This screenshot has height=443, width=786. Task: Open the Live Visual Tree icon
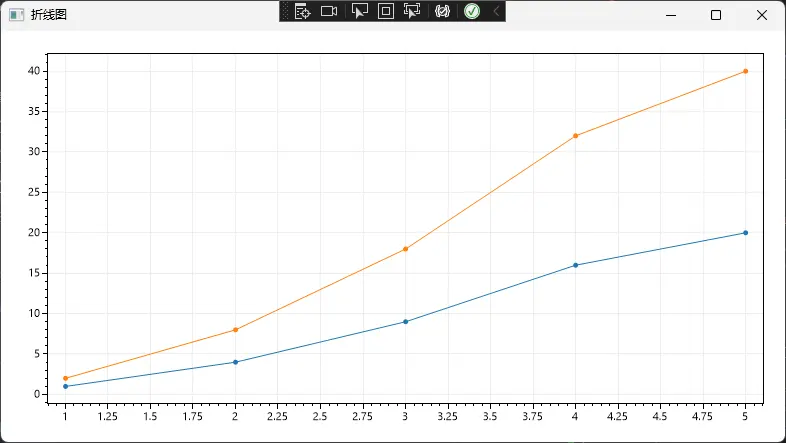(x=303, y=11)
